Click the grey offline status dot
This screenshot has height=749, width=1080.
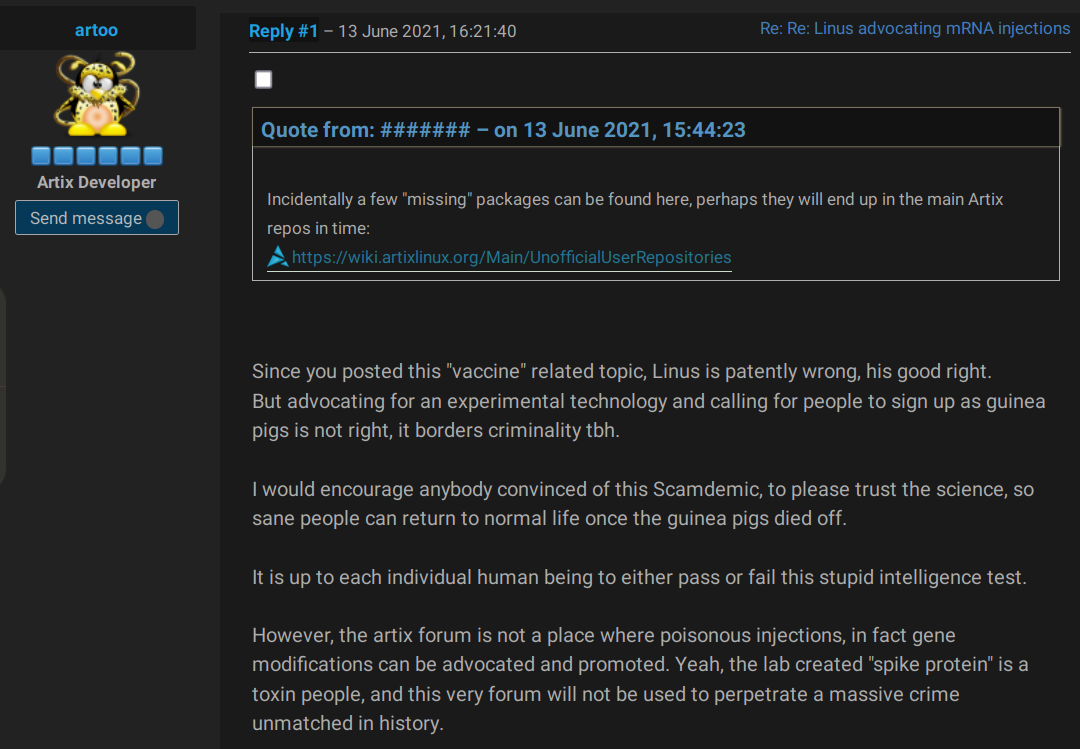pyautogui.click(x=155, y=219)
